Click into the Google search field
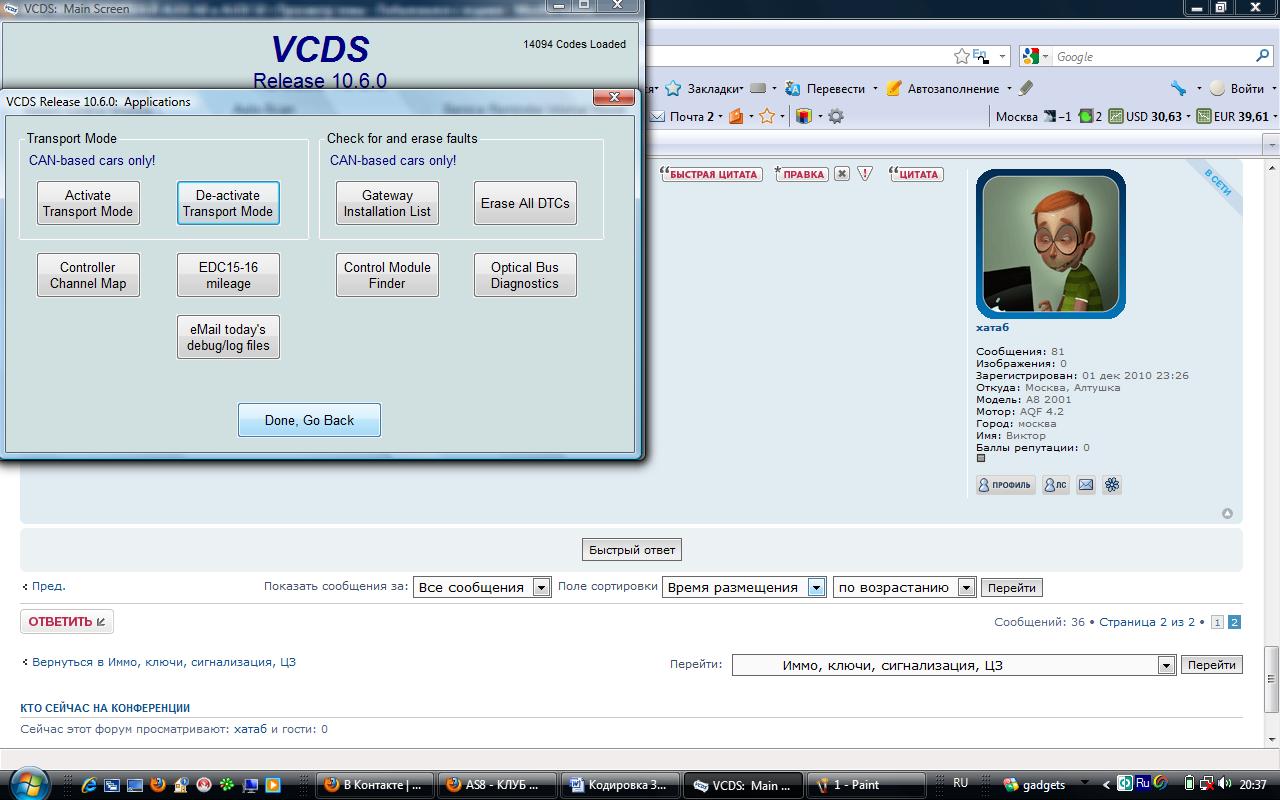Screen dimensions: 1280x800 pyautogui.click(x=1150, y=57)
